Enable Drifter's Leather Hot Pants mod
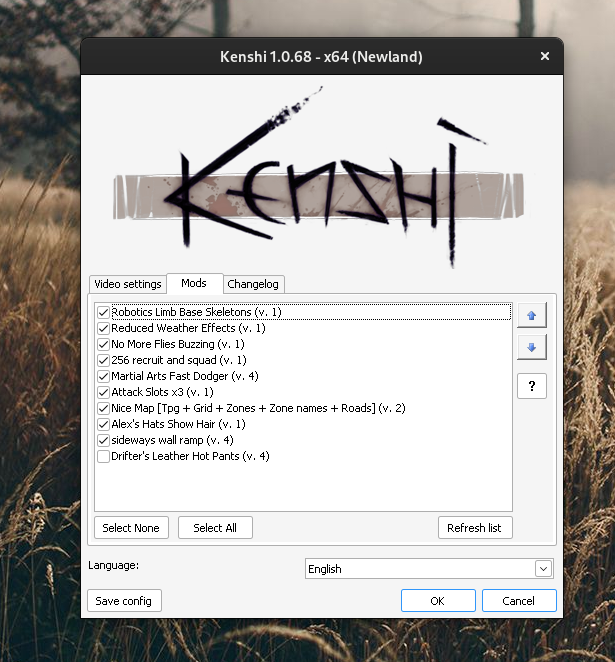Viewport: 615px width, 662px height. pos(103,456)
